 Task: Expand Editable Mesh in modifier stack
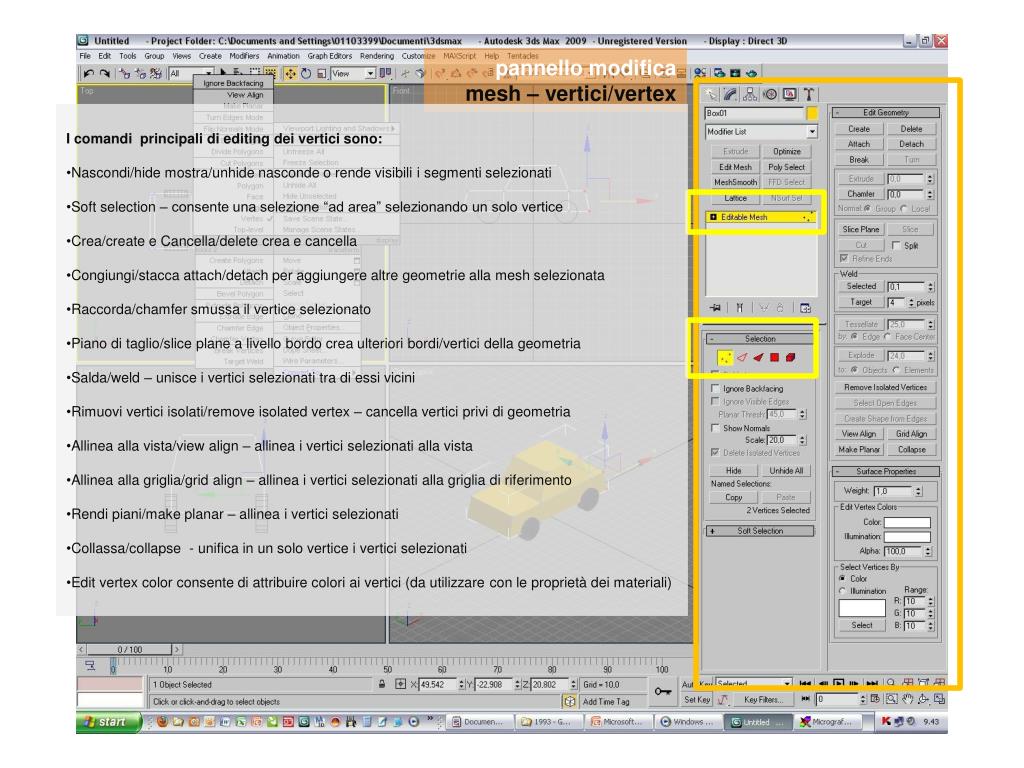click(714, 217)
